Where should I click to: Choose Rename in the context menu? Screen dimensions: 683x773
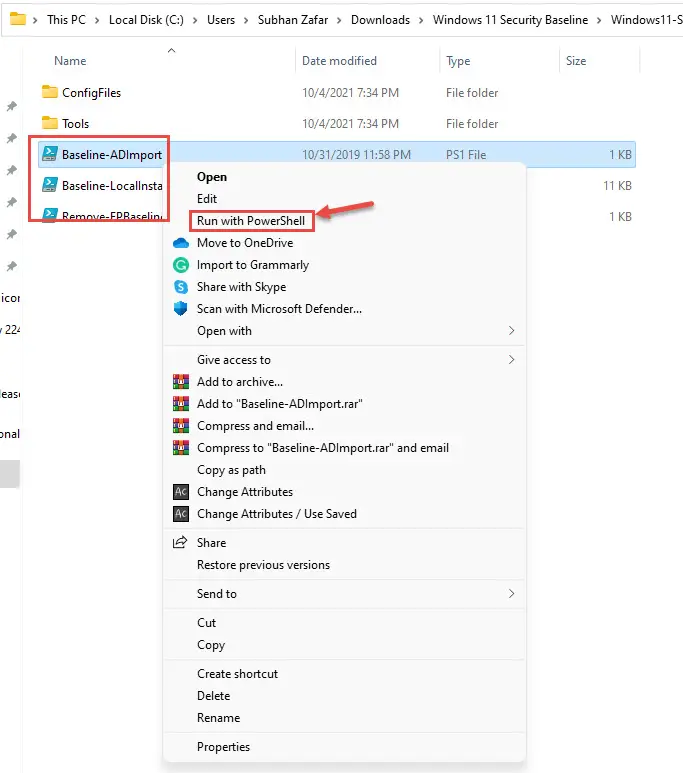click(218, 718)
